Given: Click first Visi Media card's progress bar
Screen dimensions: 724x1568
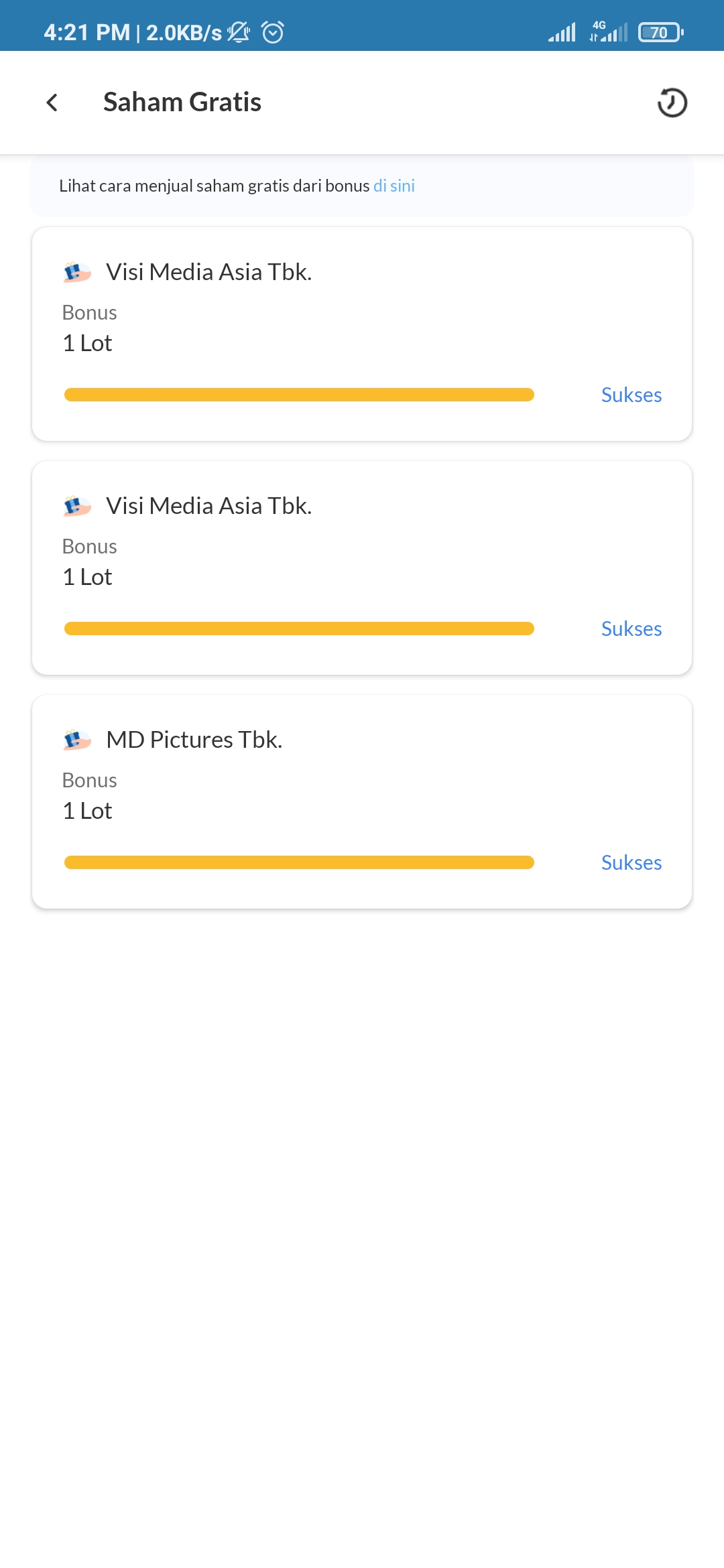Looking at the screenshot, I should point(299,395).
